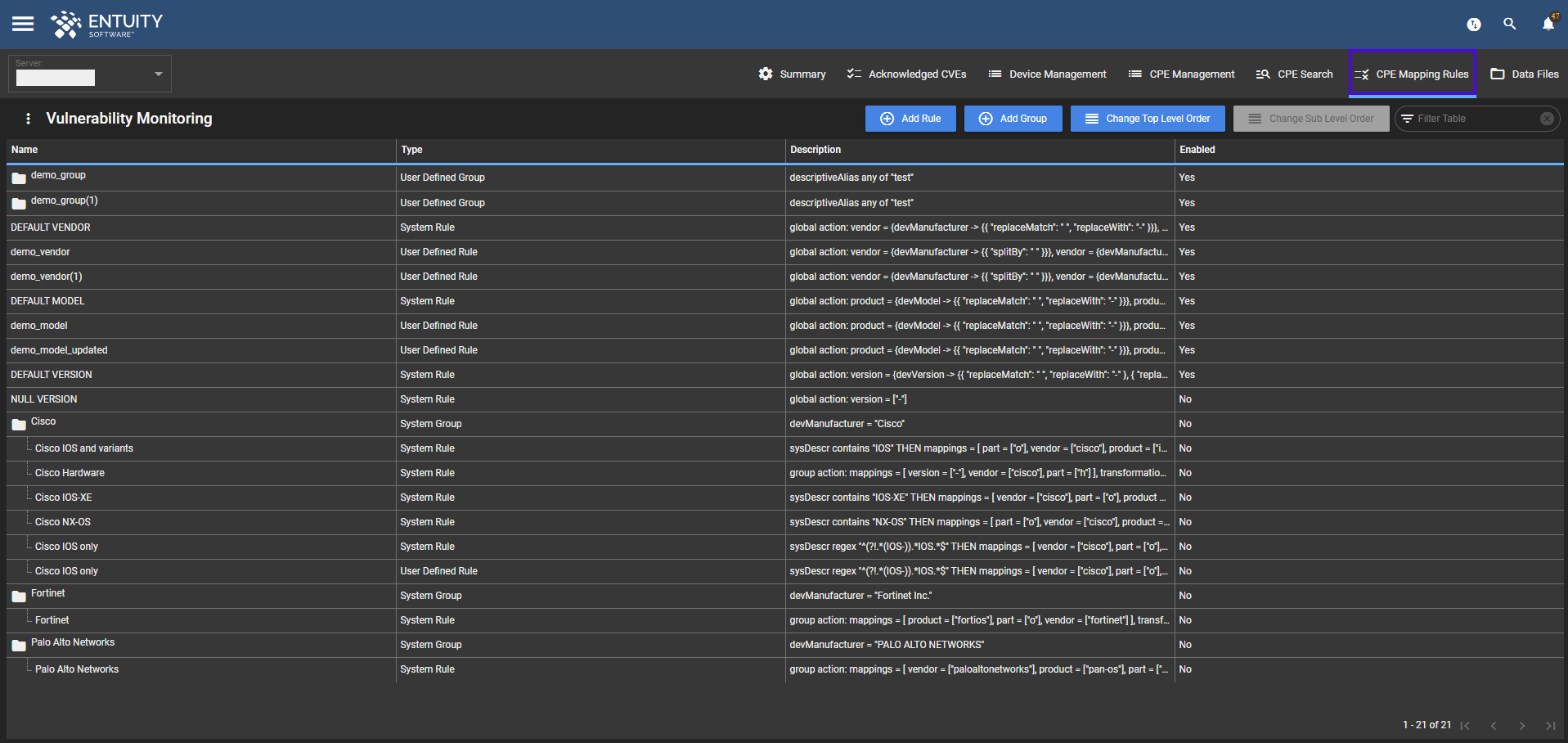Select the demo_group row name
The width and height of the screenshot is (1568, 743).
[x=58, y=175]
